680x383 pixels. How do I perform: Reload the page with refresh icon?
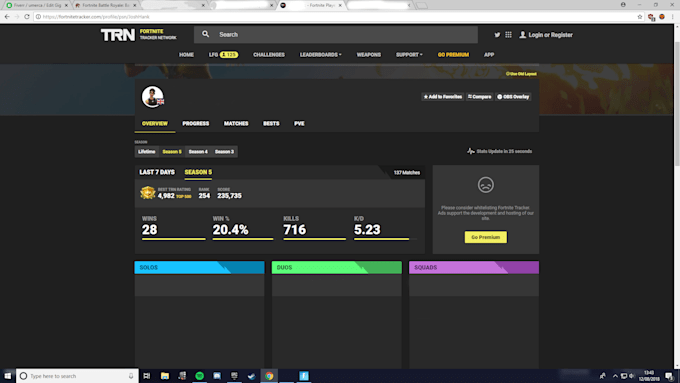coord(27,16)
